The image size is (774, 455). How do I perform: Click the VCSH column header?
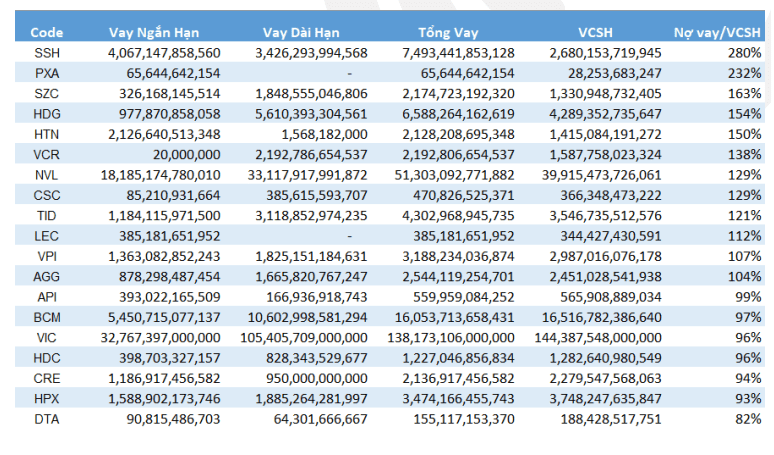[595, 33]
